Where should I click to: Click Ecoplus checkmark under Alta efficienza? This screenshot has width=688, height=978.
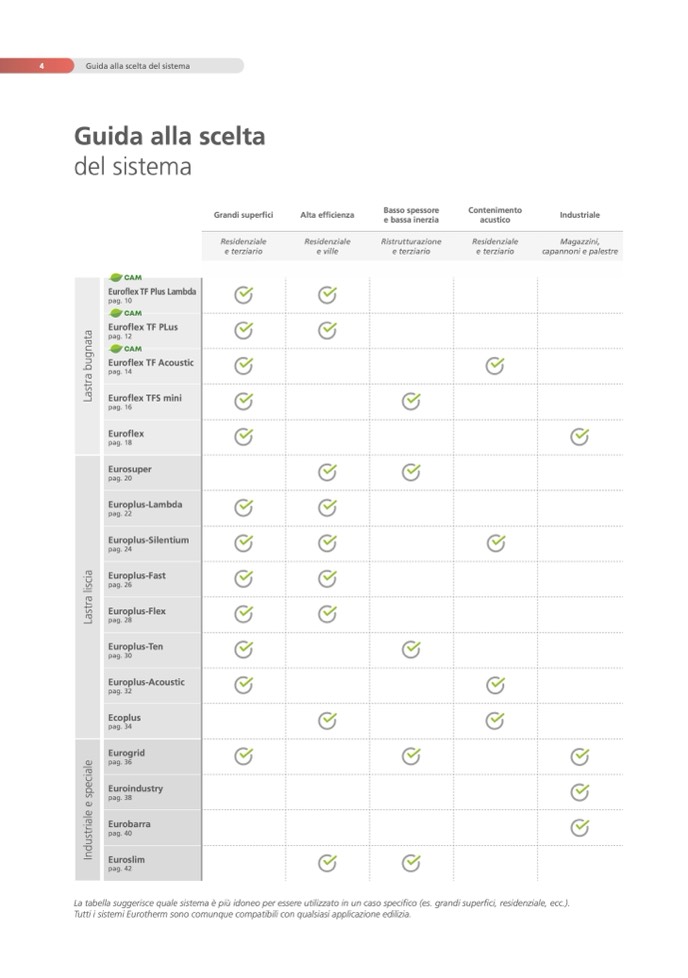click(326, 720)
